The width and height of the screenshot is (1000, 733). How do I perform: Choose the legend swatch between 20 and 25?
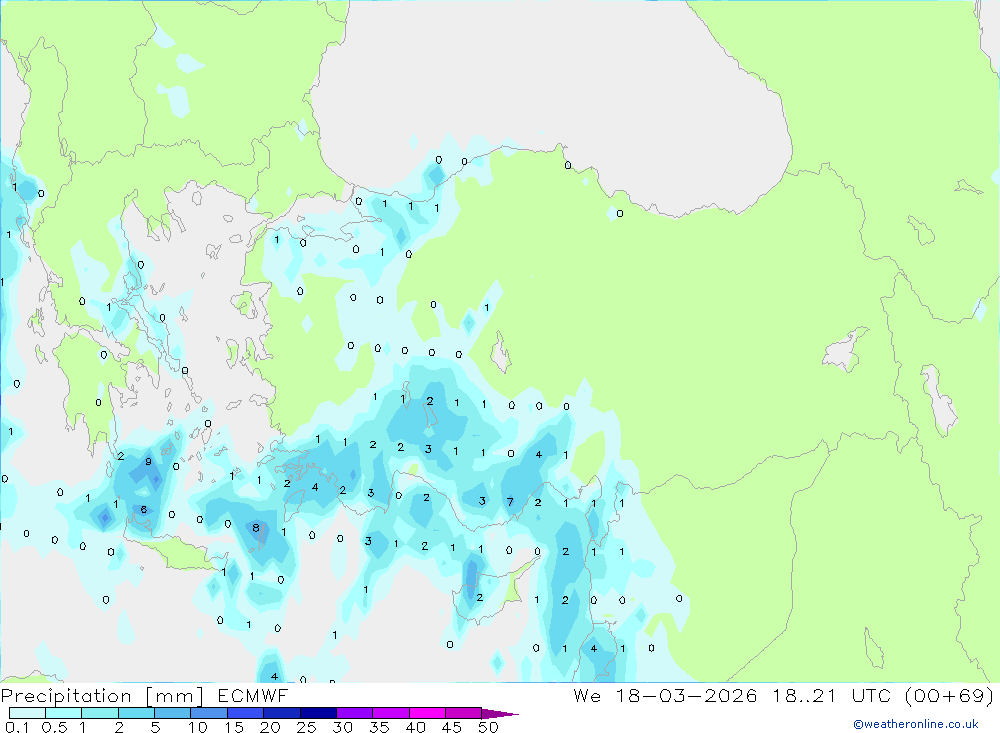(281, 713)
